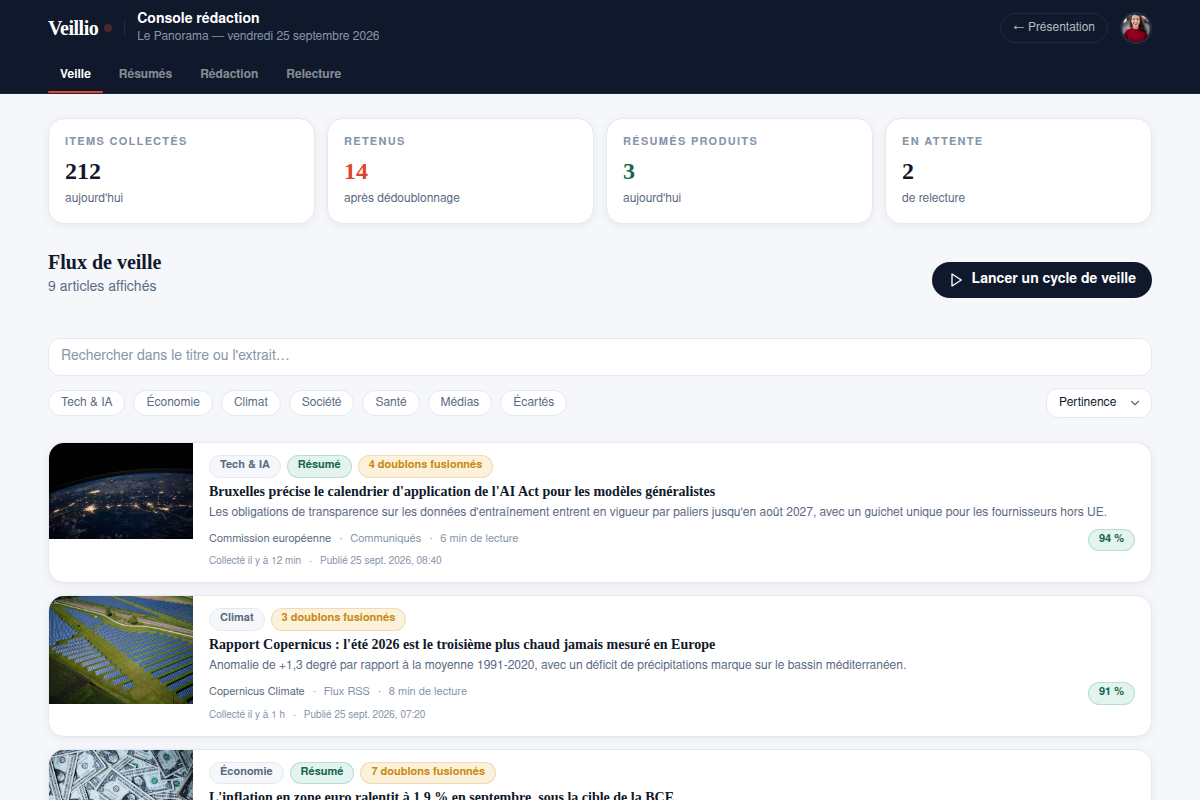This screenshot has height=800, width=1200.
Task: Click the En attente 2 card
Action: (x=1018, y=171)
